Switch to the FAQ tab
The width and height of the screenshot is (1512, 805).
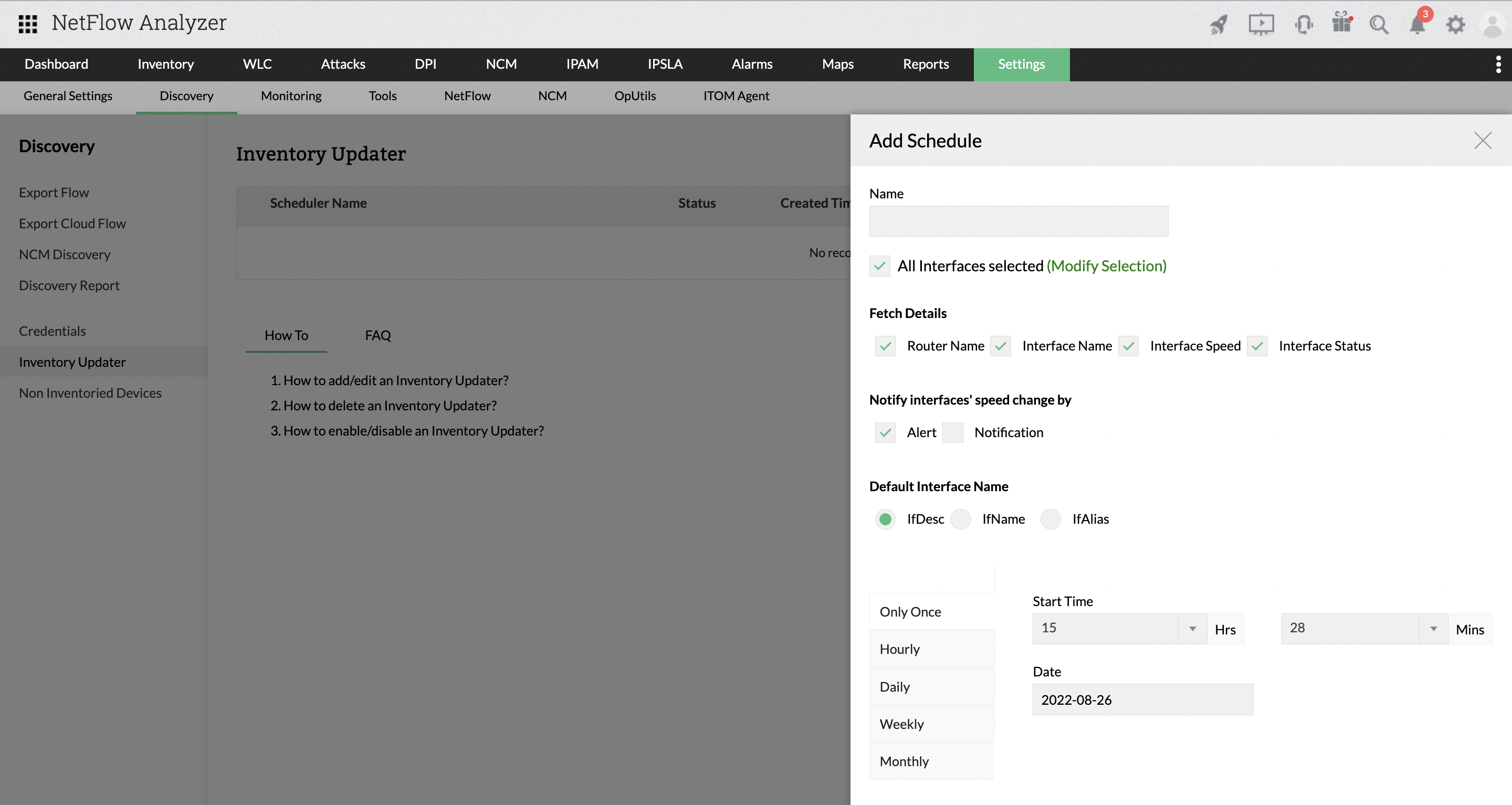pyautogui.click(x=377, y=335)
